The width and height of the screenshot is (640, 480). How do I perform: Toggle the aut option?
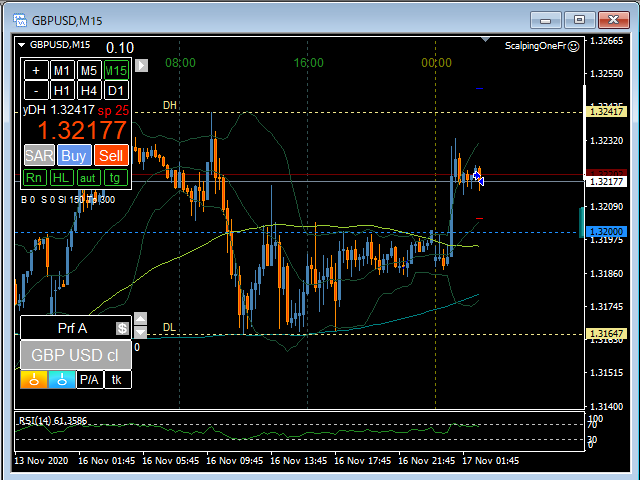[x=88, y=178]
